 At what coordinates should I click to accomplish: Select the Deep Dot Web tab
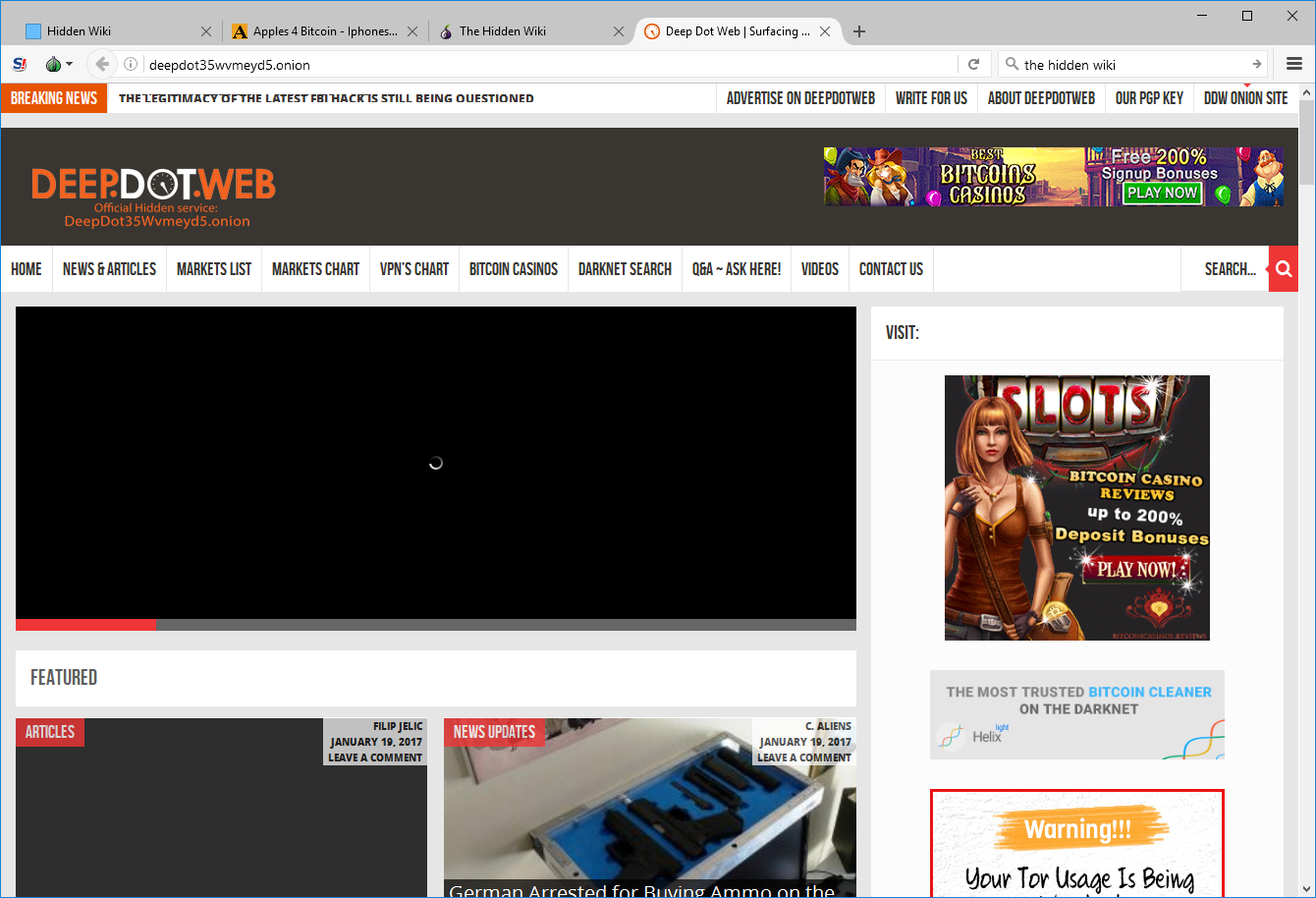coord(737,31)
